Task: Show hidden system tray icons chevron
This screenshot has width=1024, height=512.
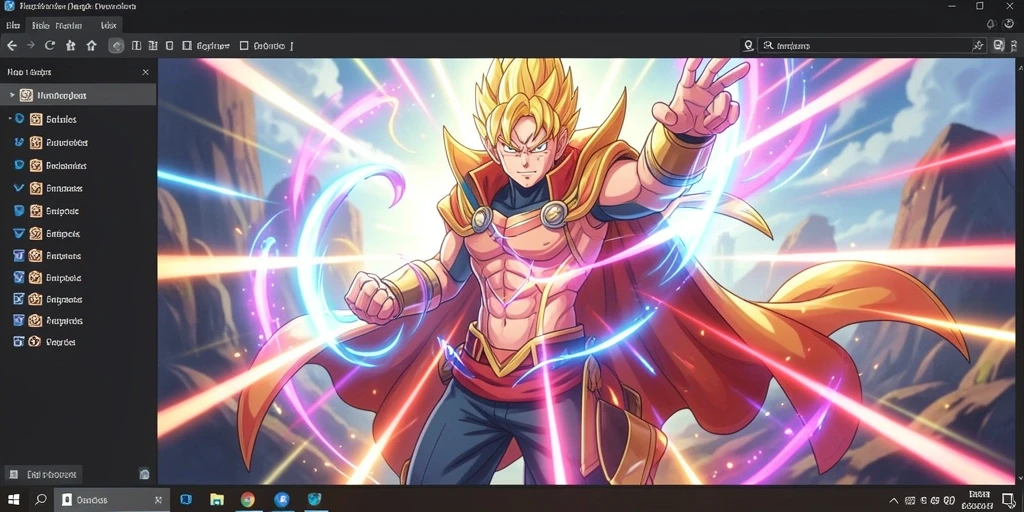Action: pos(894,501)
